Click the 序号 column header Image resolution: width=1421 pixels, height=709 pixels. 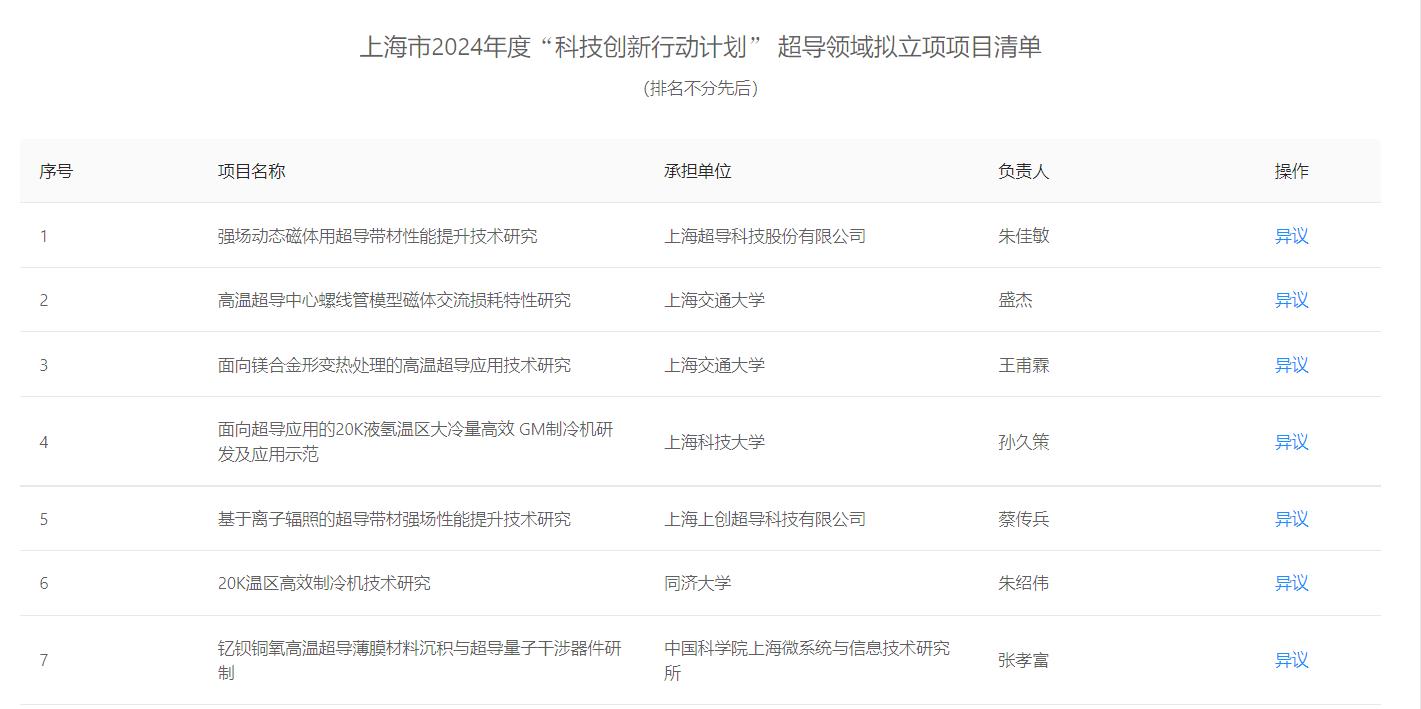pyautogui.click(x=56, y=171)
